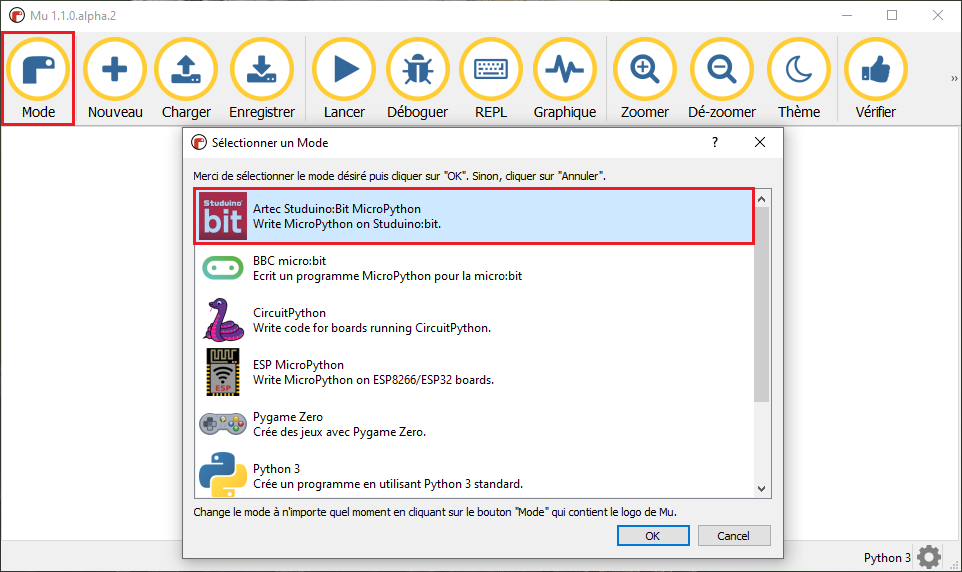Viewport: 962px width, 572px height.
Task: Click the ESP board chip icon
Action: pyautogui.click(x=223, y=372)
